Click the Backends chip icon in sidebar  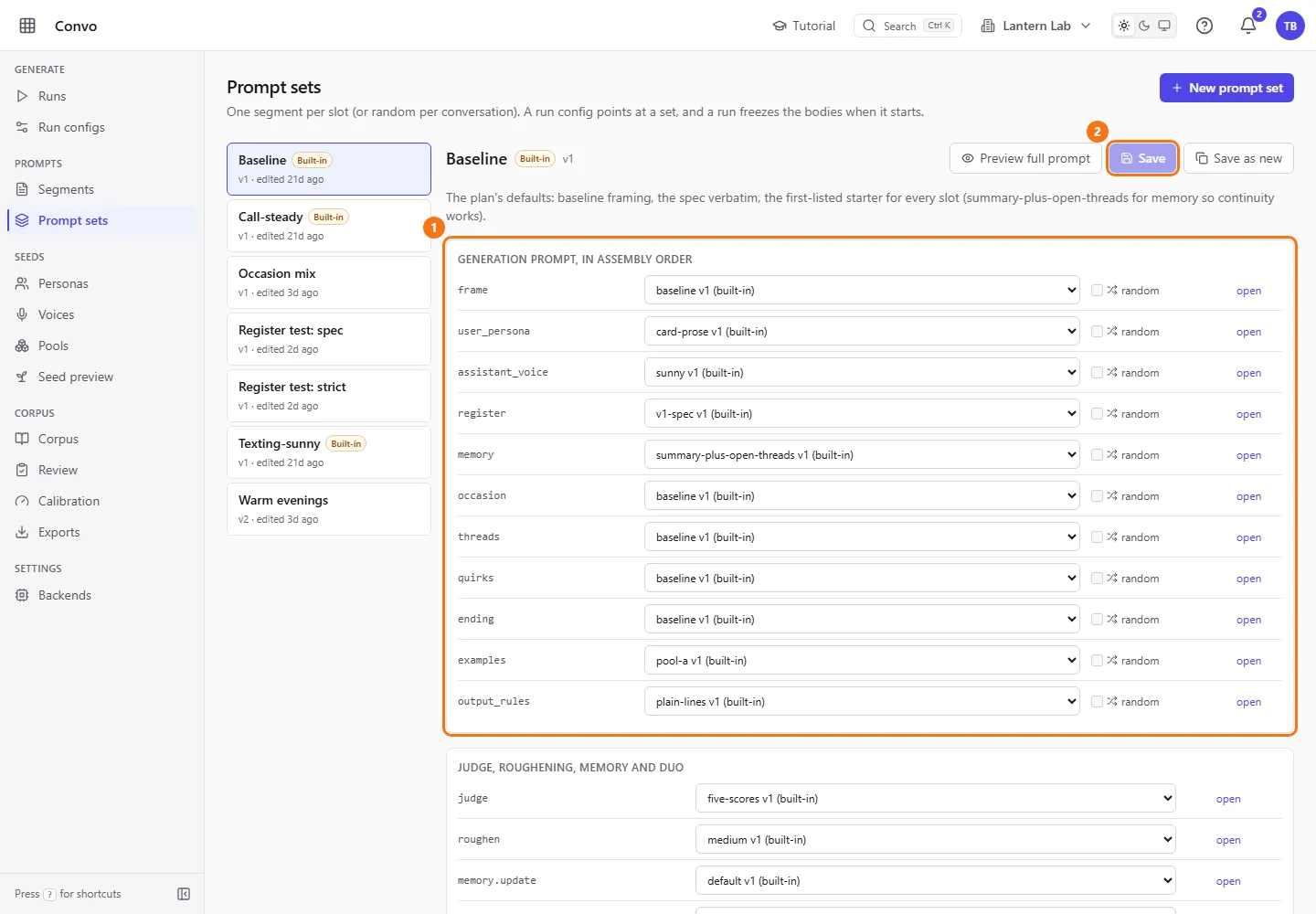coord(22,595)
